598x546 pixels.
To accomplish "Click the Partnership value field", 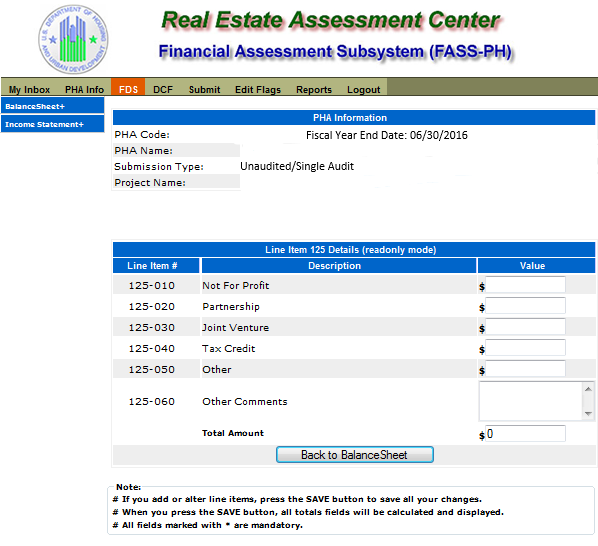I will point(525,305).
